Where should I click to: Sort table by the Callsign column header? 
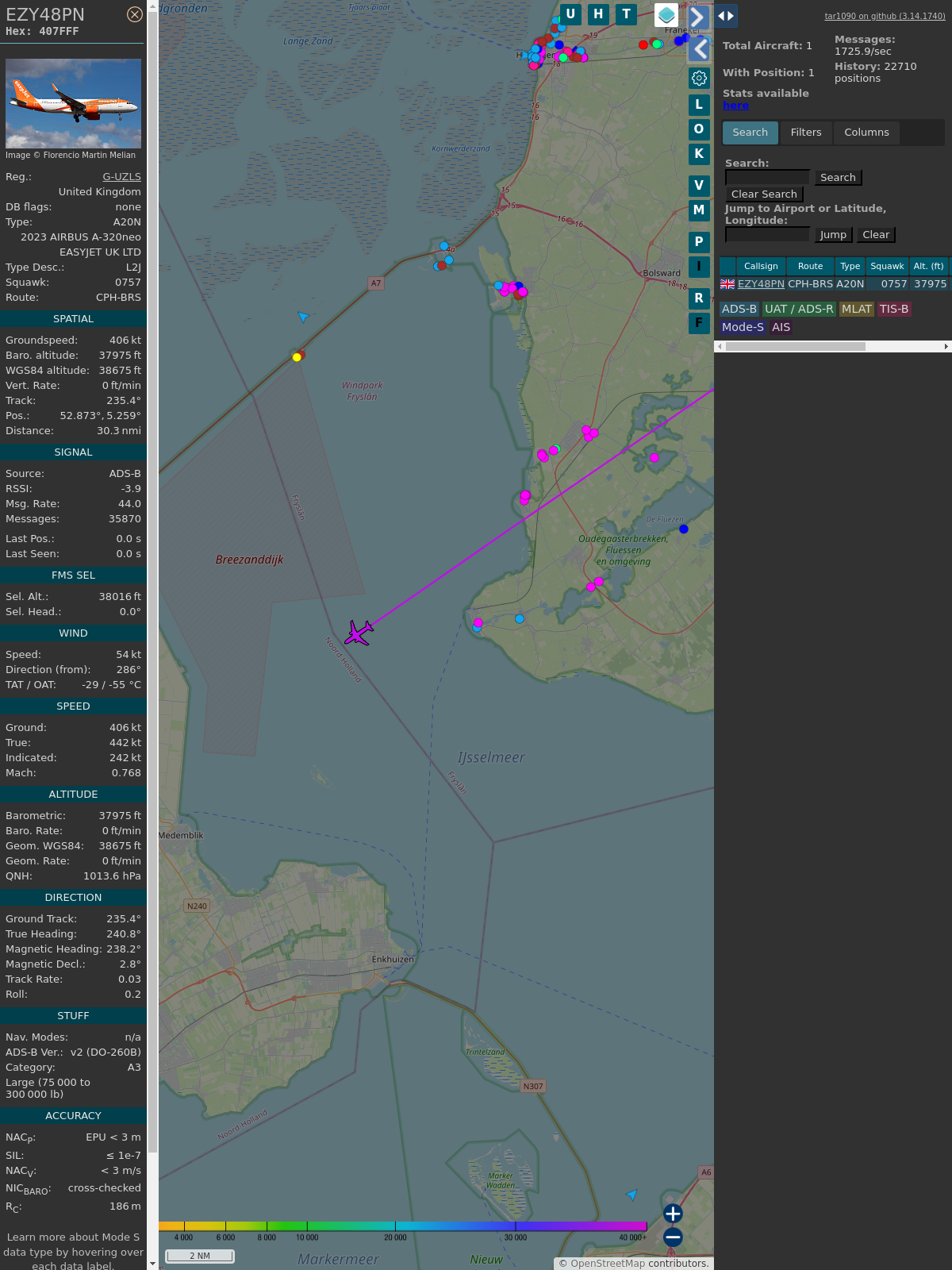point(761,267)
